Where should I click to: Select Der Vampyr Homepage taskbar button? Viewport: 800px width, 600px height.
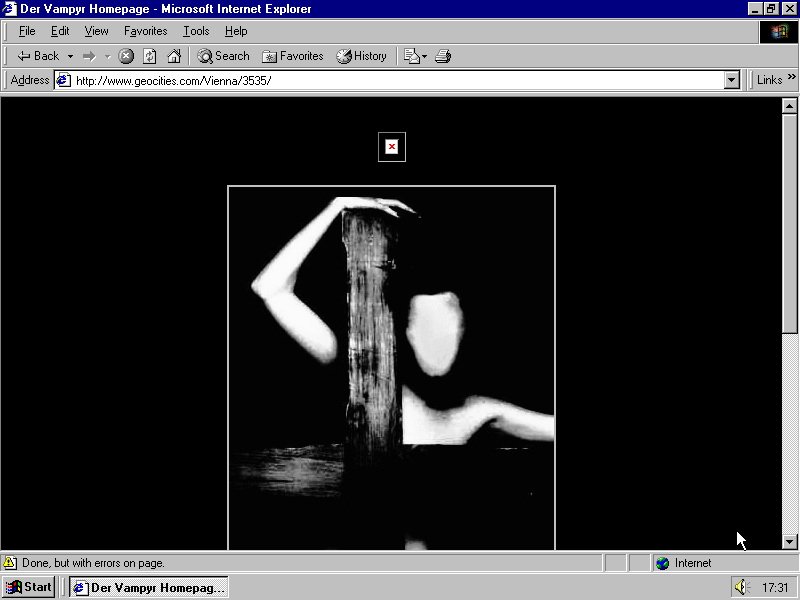148,587
